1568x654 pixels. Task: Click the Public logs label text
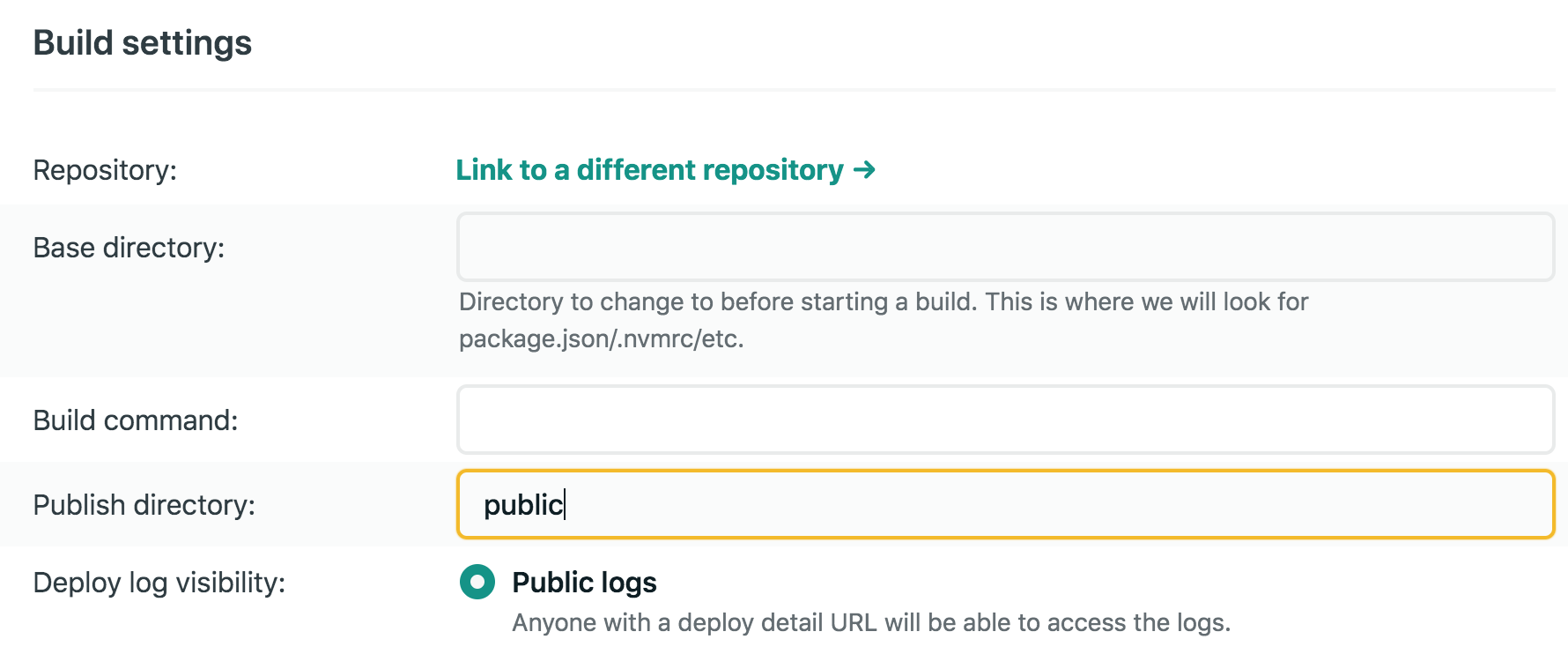point(584,583)
